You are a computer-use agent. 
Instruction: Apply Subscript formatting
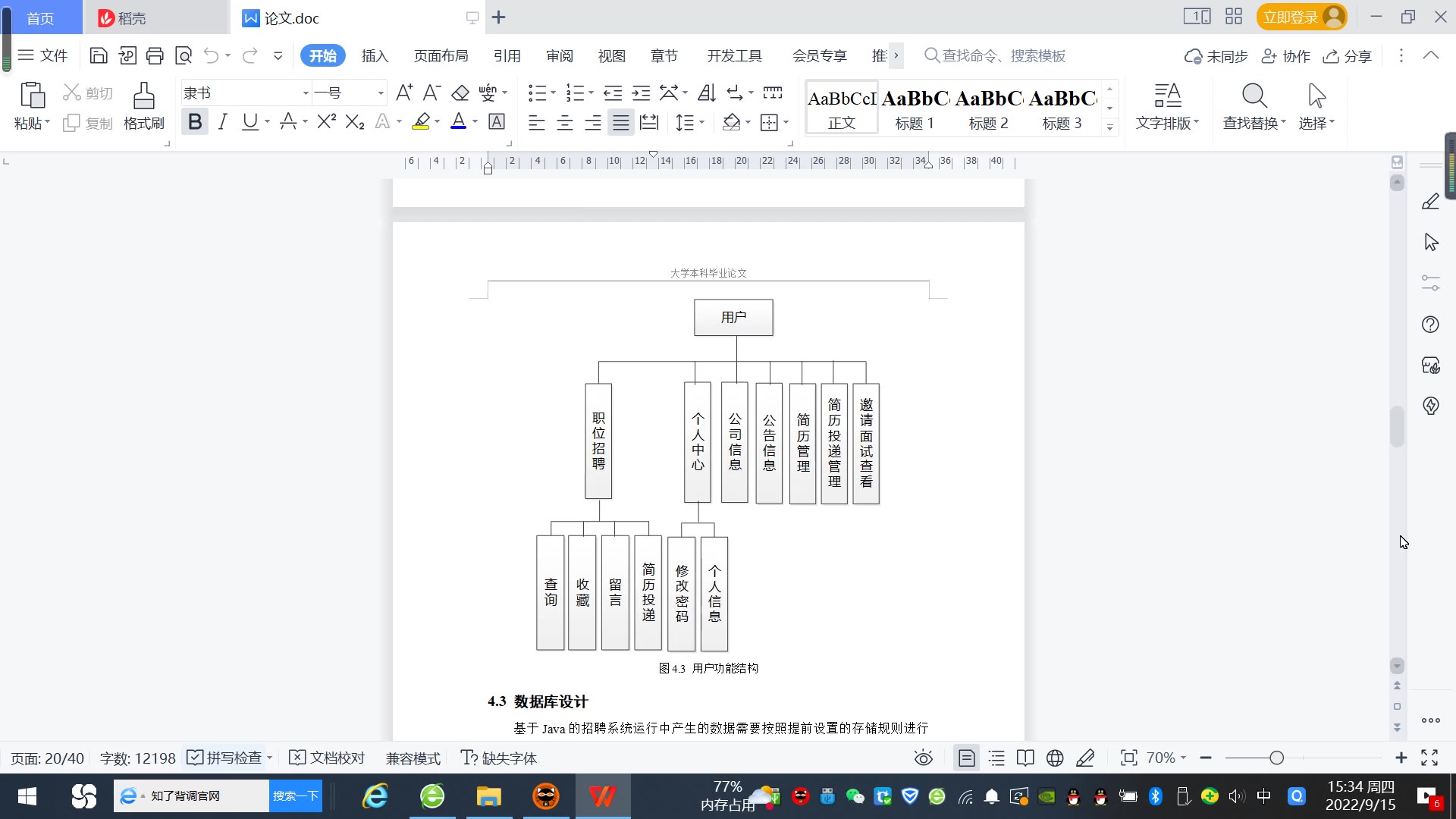click(355, 121)
